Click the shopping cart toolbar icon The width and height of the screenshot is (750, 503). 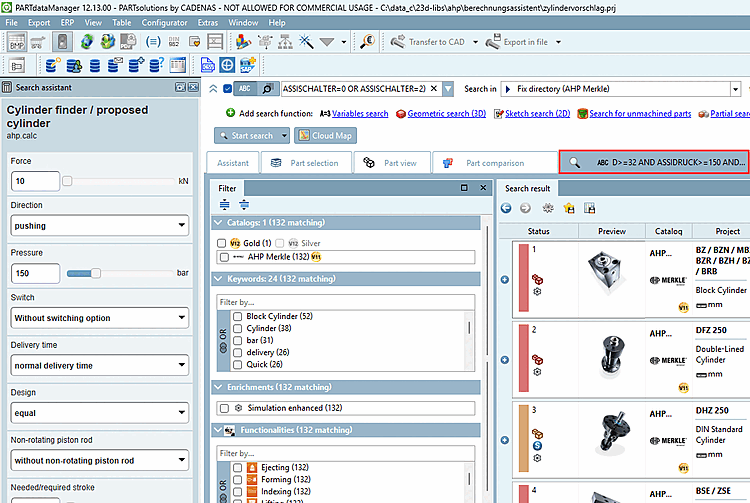[x=38, y=42]
